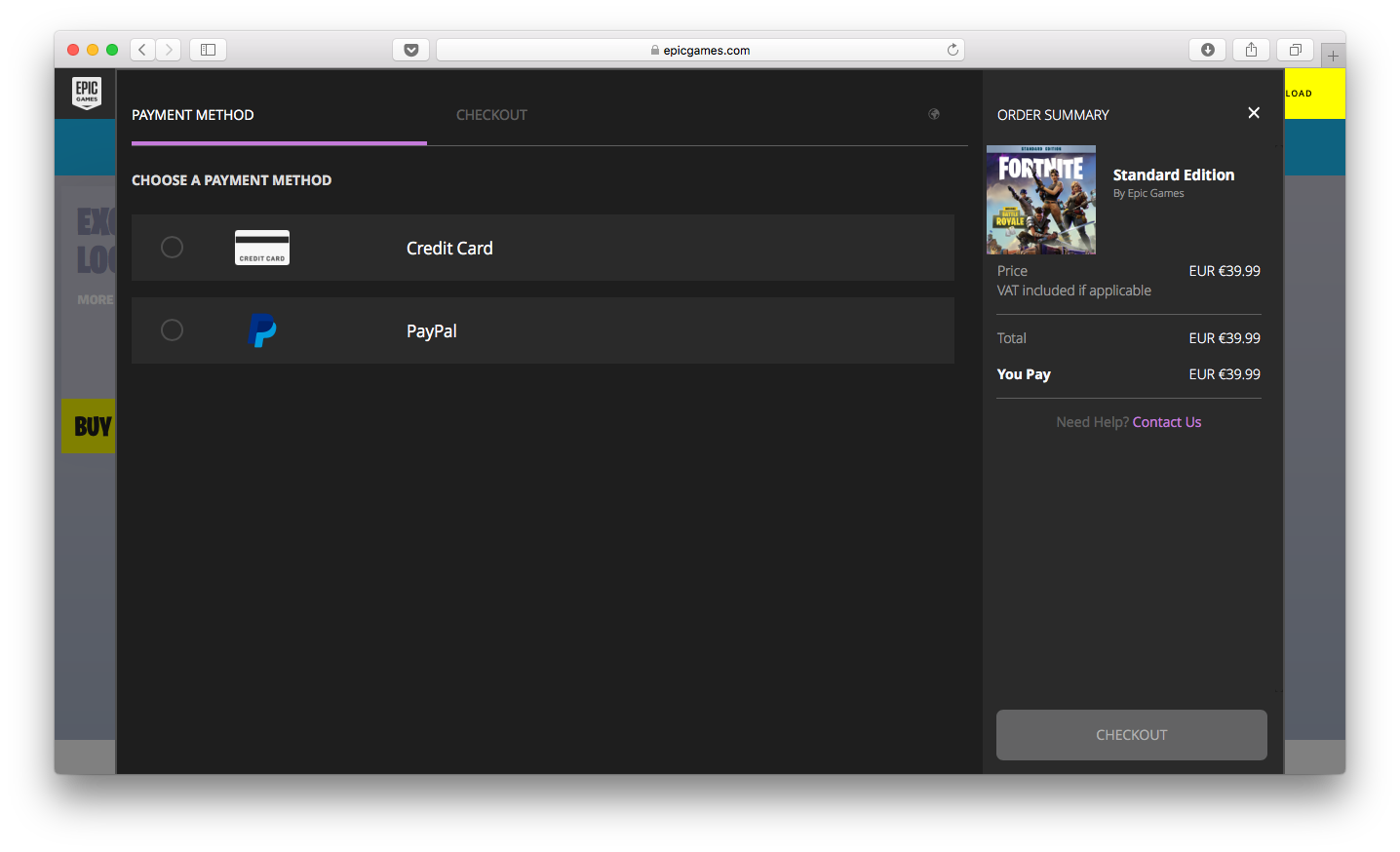Show Safari downloads
Screen dimensions: 1400x852
tap(1207, 50)
